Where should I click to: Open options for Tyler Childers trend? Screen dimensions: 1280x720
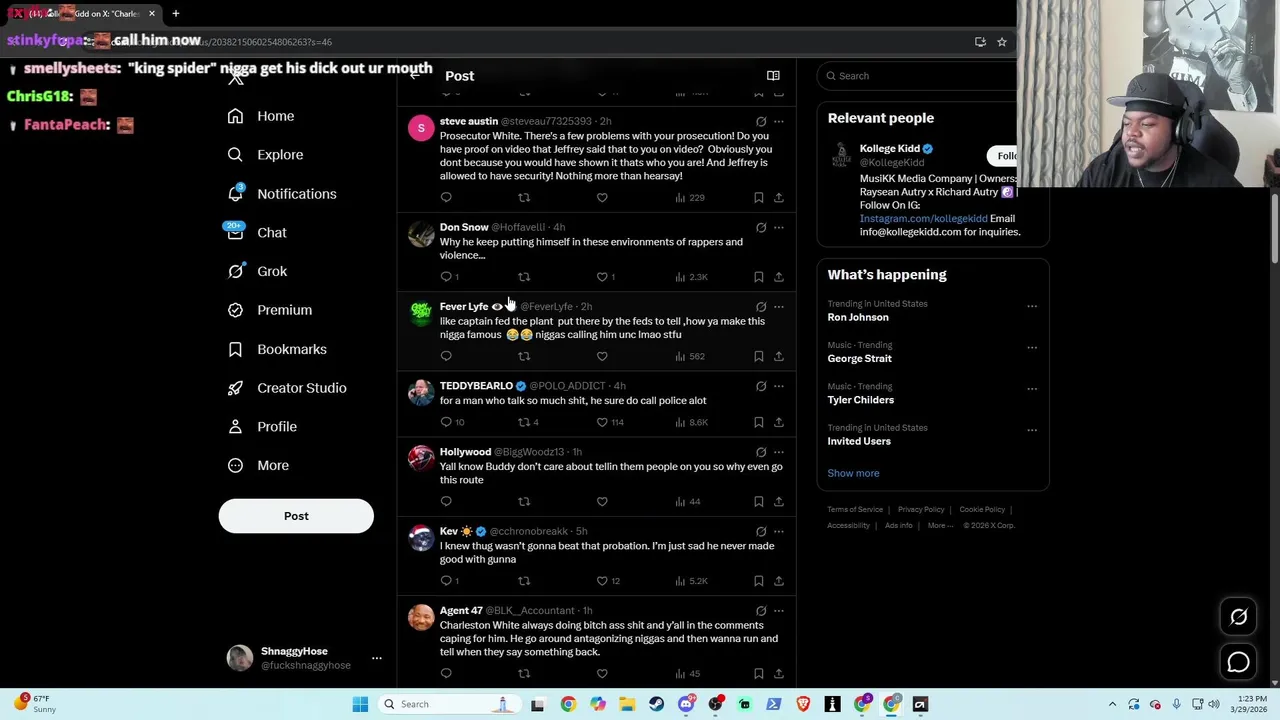(x=1032, y=389)
